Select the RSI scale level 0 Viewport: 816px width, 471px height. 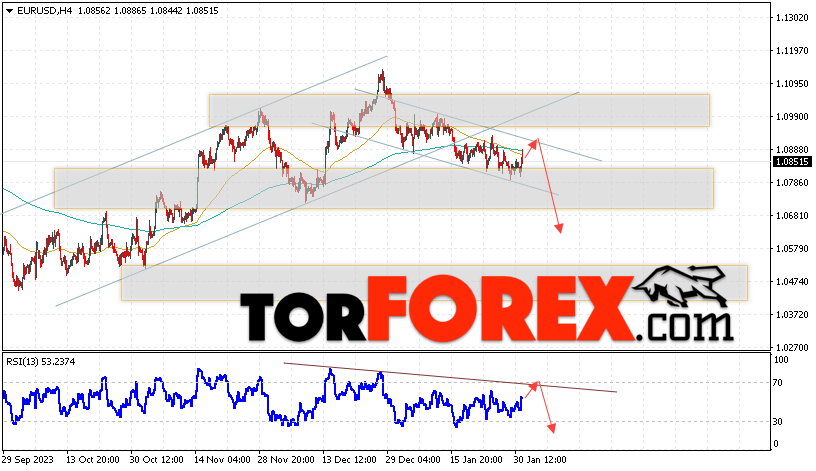pyautogui.click(x=776, y=444)
